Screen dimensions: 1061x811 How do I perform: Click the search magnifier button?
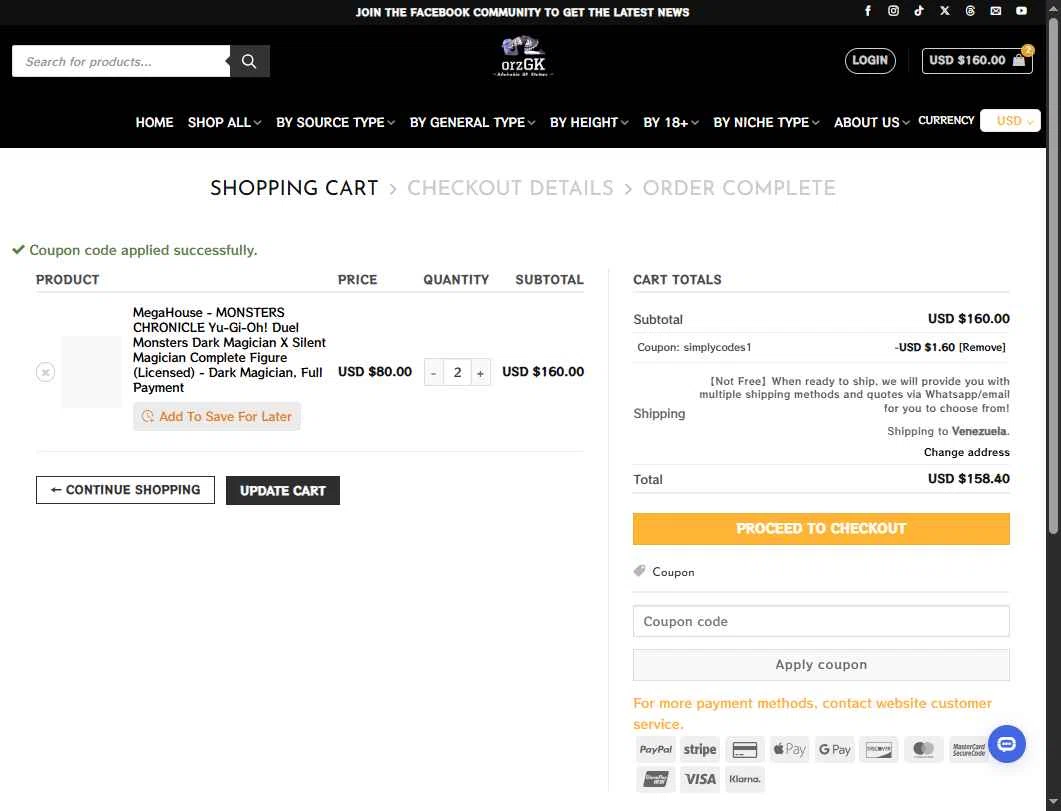tap(249, 62)
